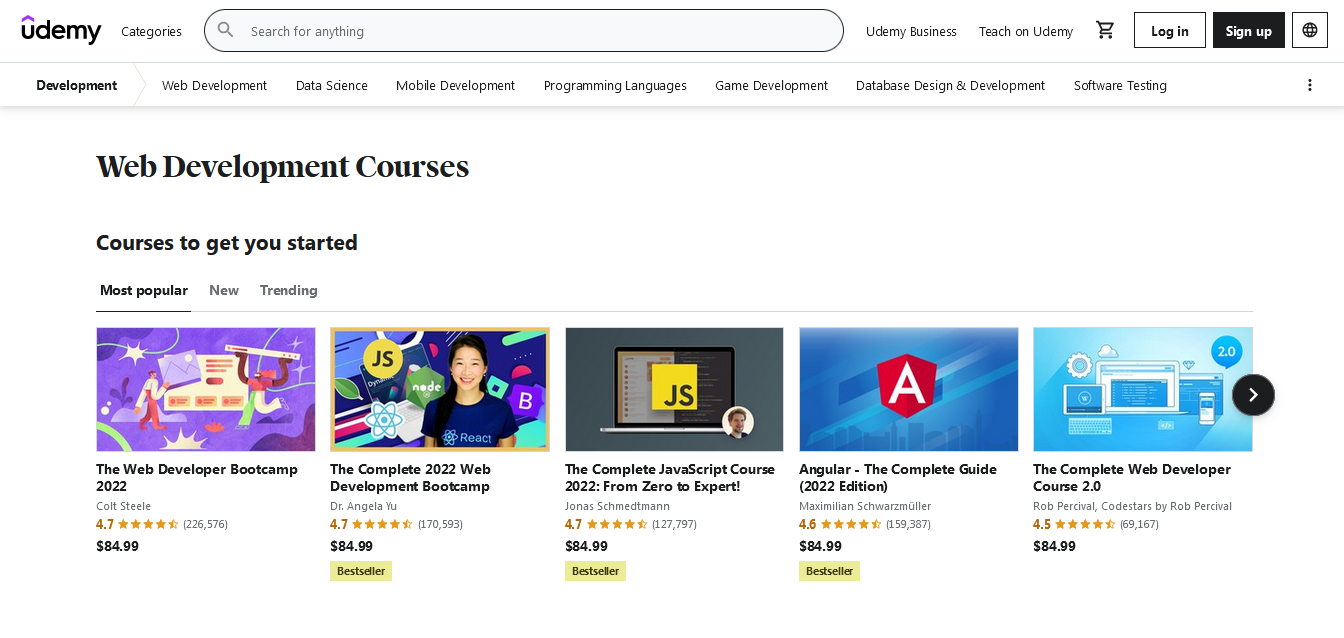
Task: Click instructor name Colt Steele
Action: pyautogui.click(x=124, y=506)
